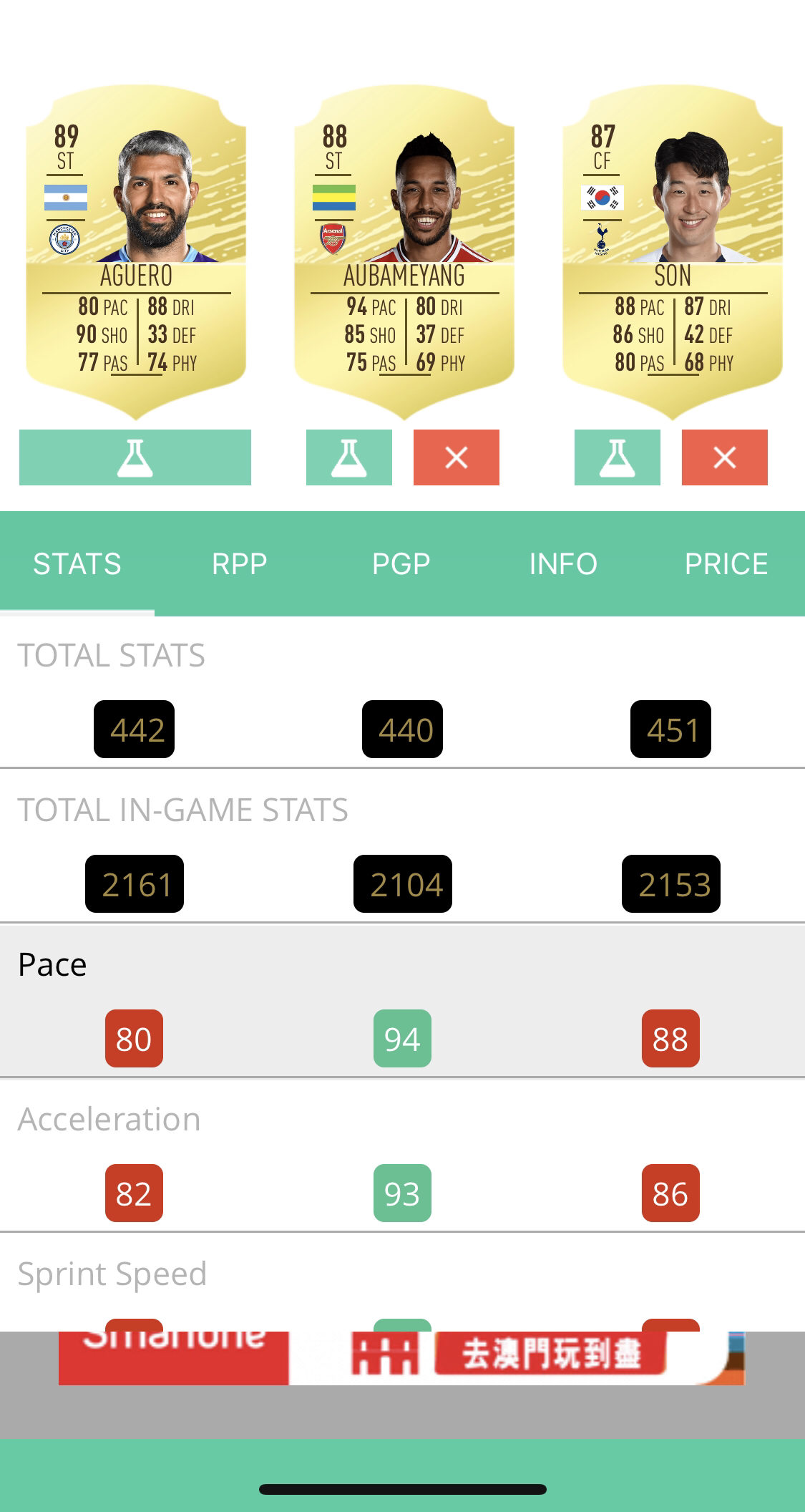Open the Aguero player card
This screenshot has width=805, height=1512.
136,252
